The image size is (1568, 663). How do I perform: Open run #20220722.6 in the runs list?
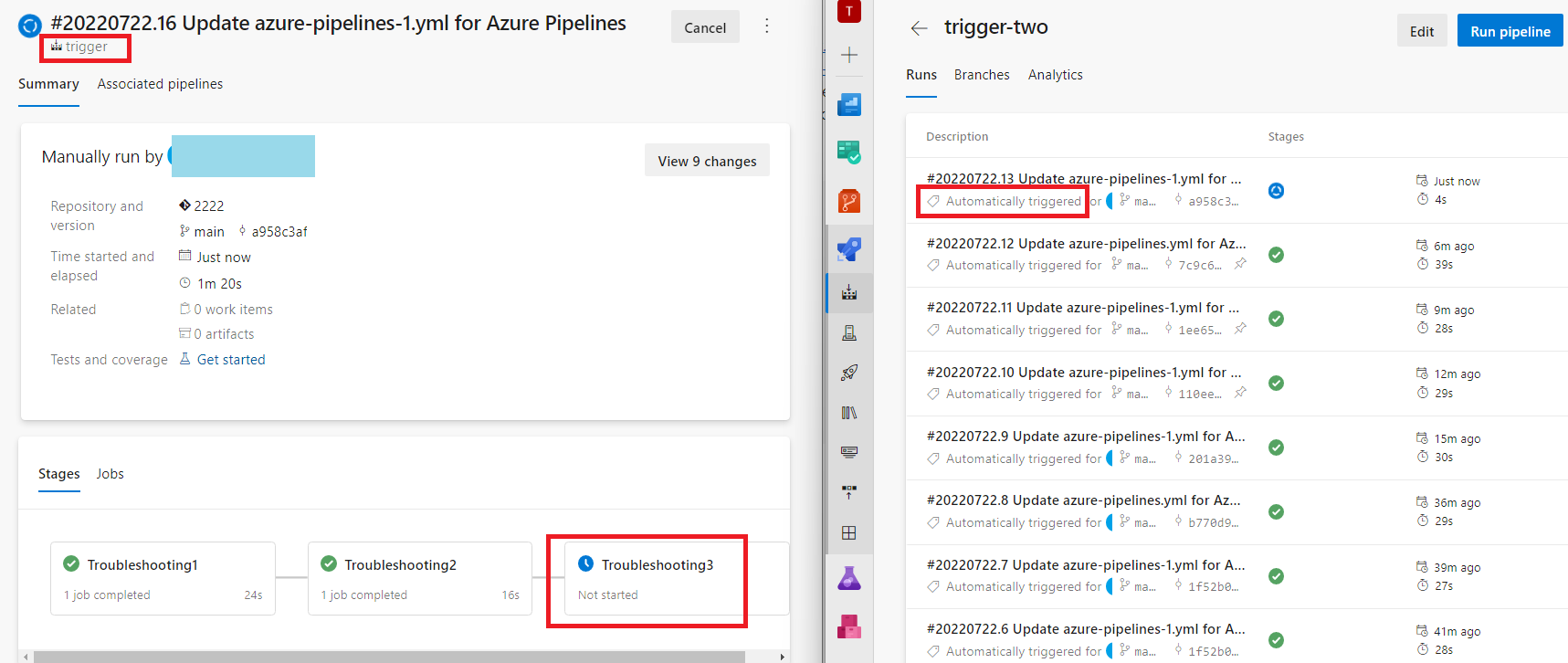[x=1085, y=629]
